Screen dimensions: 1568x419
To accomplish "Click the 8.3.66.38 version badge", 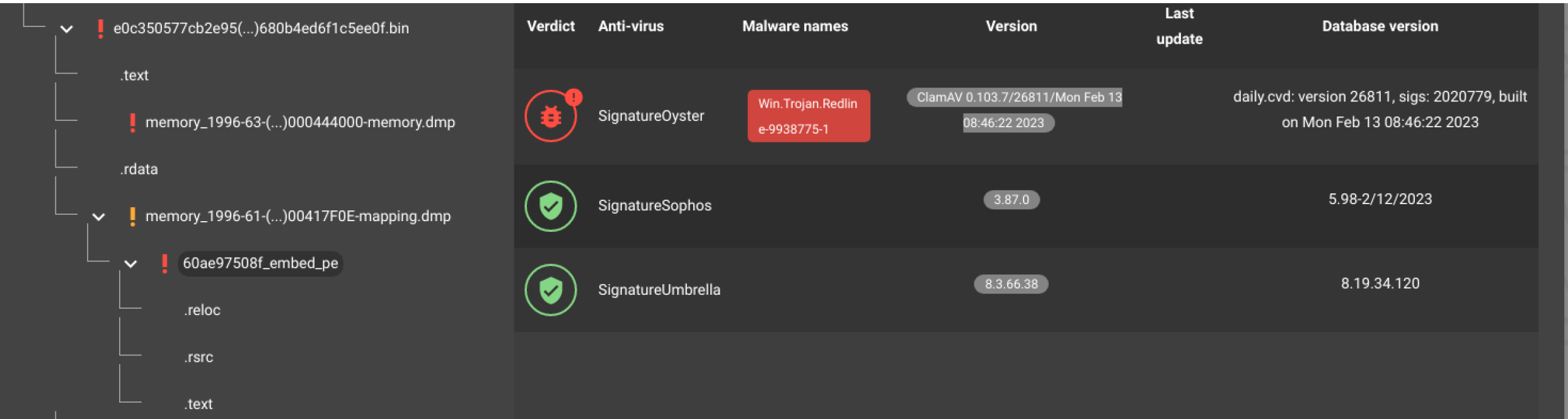I will (x=1012, y=284).
